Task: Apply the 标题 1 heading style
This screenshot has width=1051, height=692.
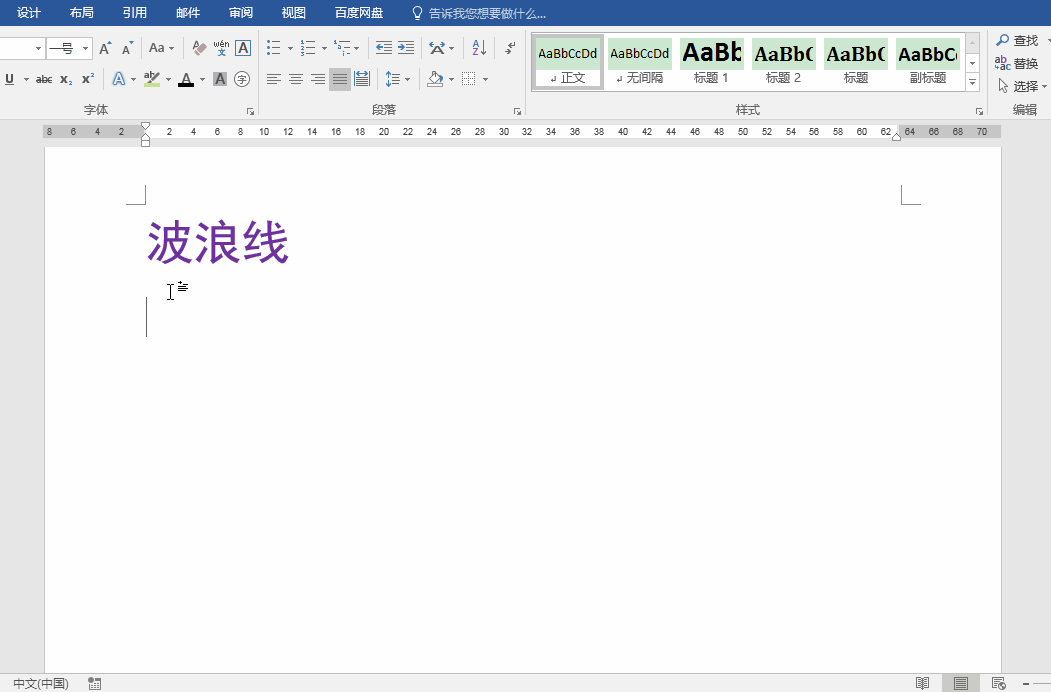Action: click(711, 62)
